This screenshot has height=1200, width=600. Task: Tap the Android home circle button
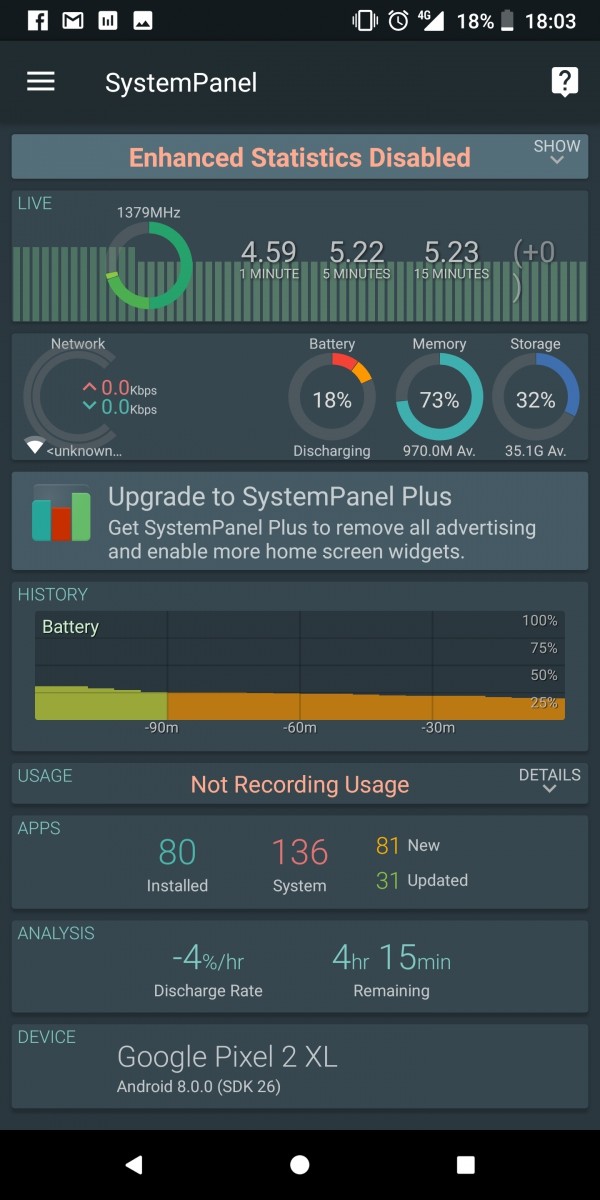pyautogui.click(x=299, y=1164)
